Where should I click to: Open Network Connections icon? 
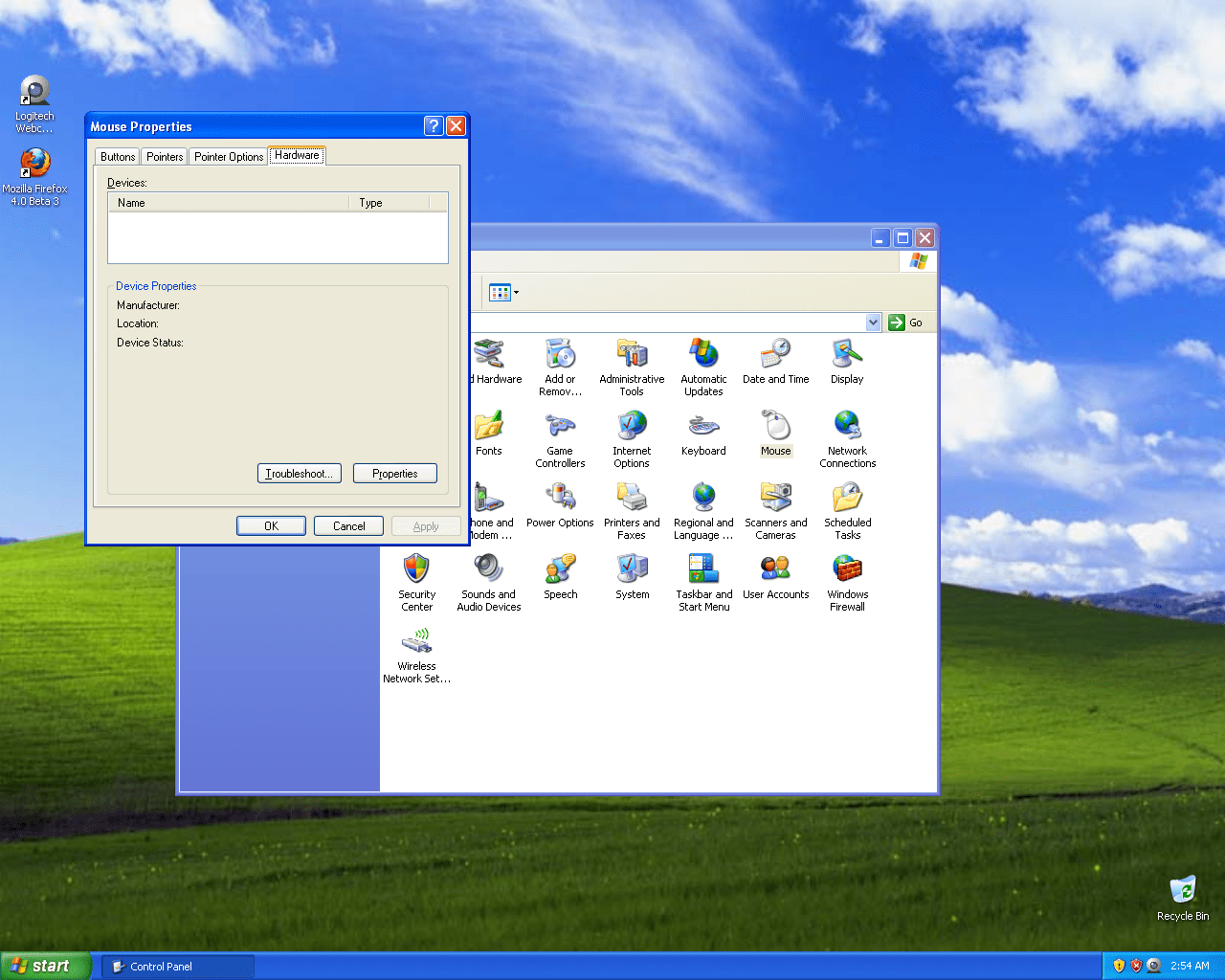click(x=847, y=438)
